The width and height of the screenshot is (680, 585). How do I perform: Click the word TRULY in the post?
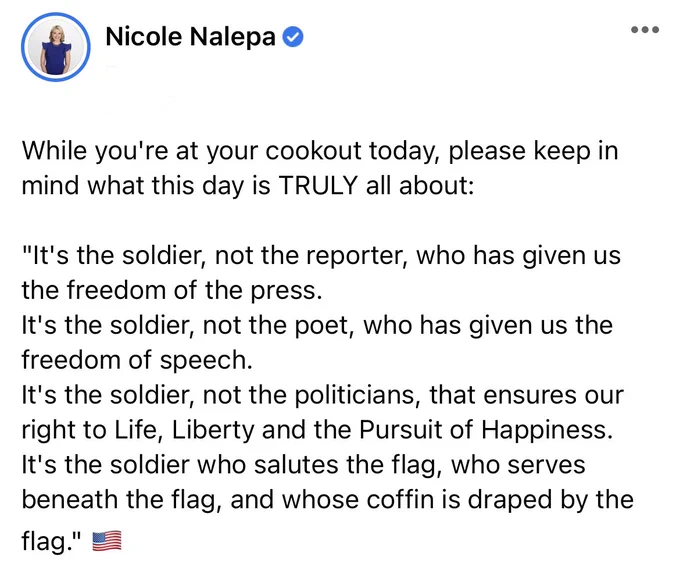(318, 186)
